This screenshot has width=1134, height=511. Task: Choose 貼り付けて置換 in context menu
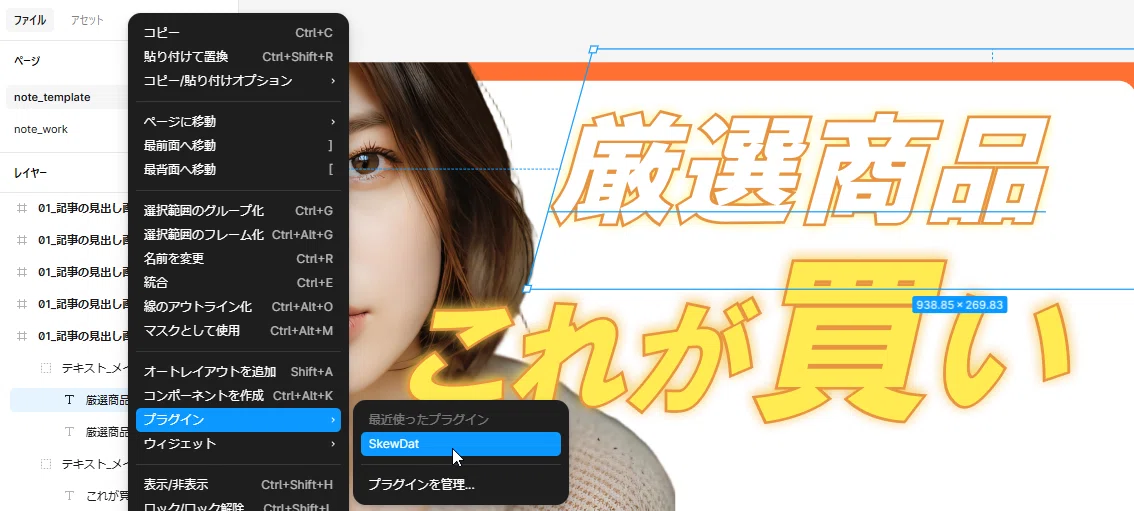[238, 56]
